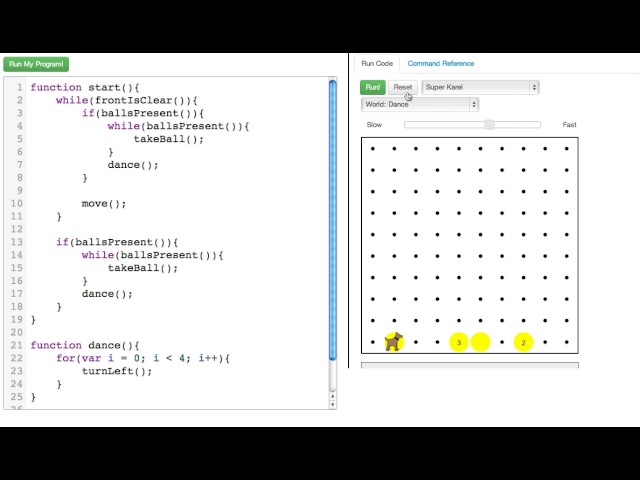This screenshot has width=640, height=480.
Task: Open the Super Karel dropdown
Action: 480,87
